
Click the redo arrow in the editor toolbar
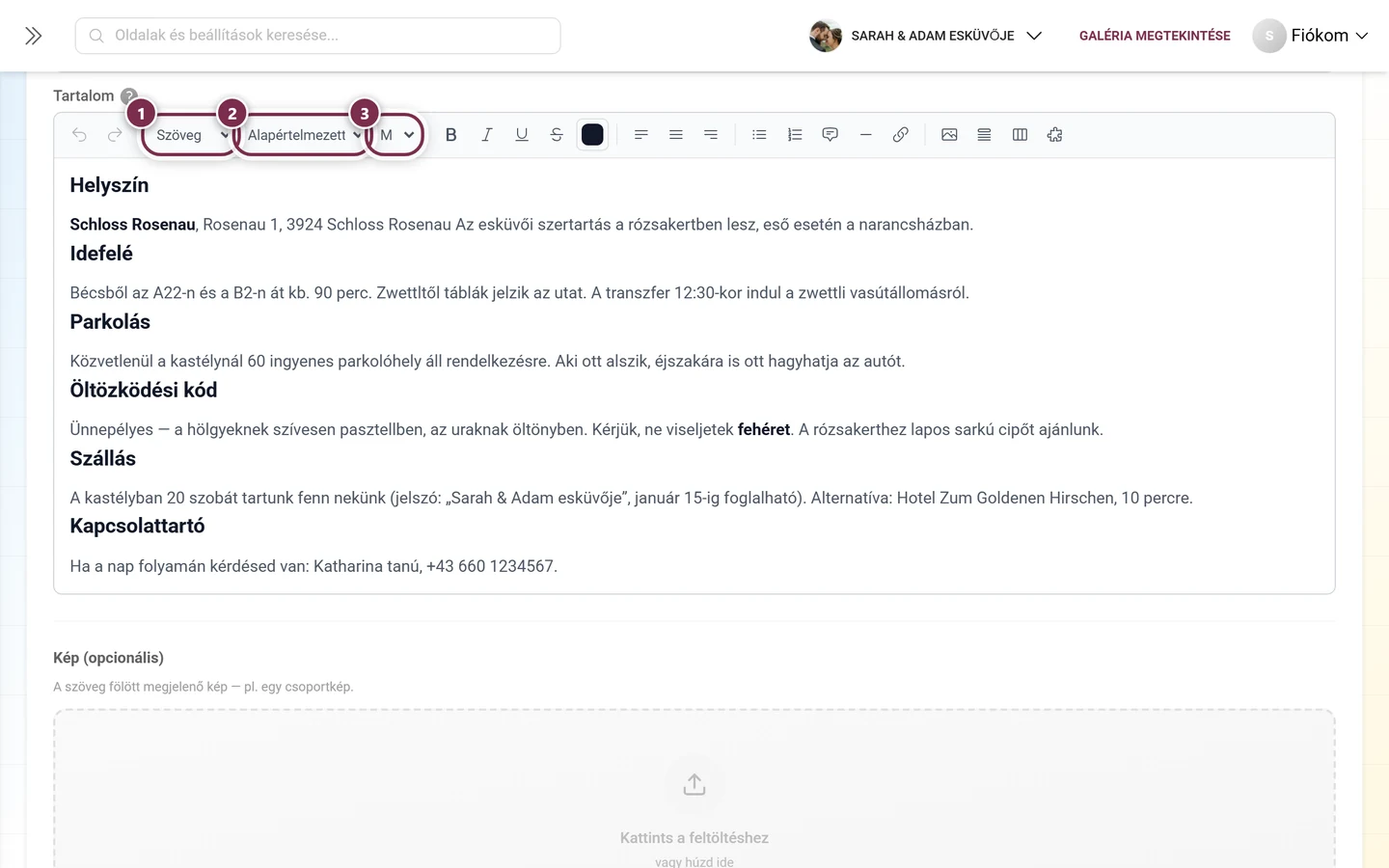(x=115, y=135)
